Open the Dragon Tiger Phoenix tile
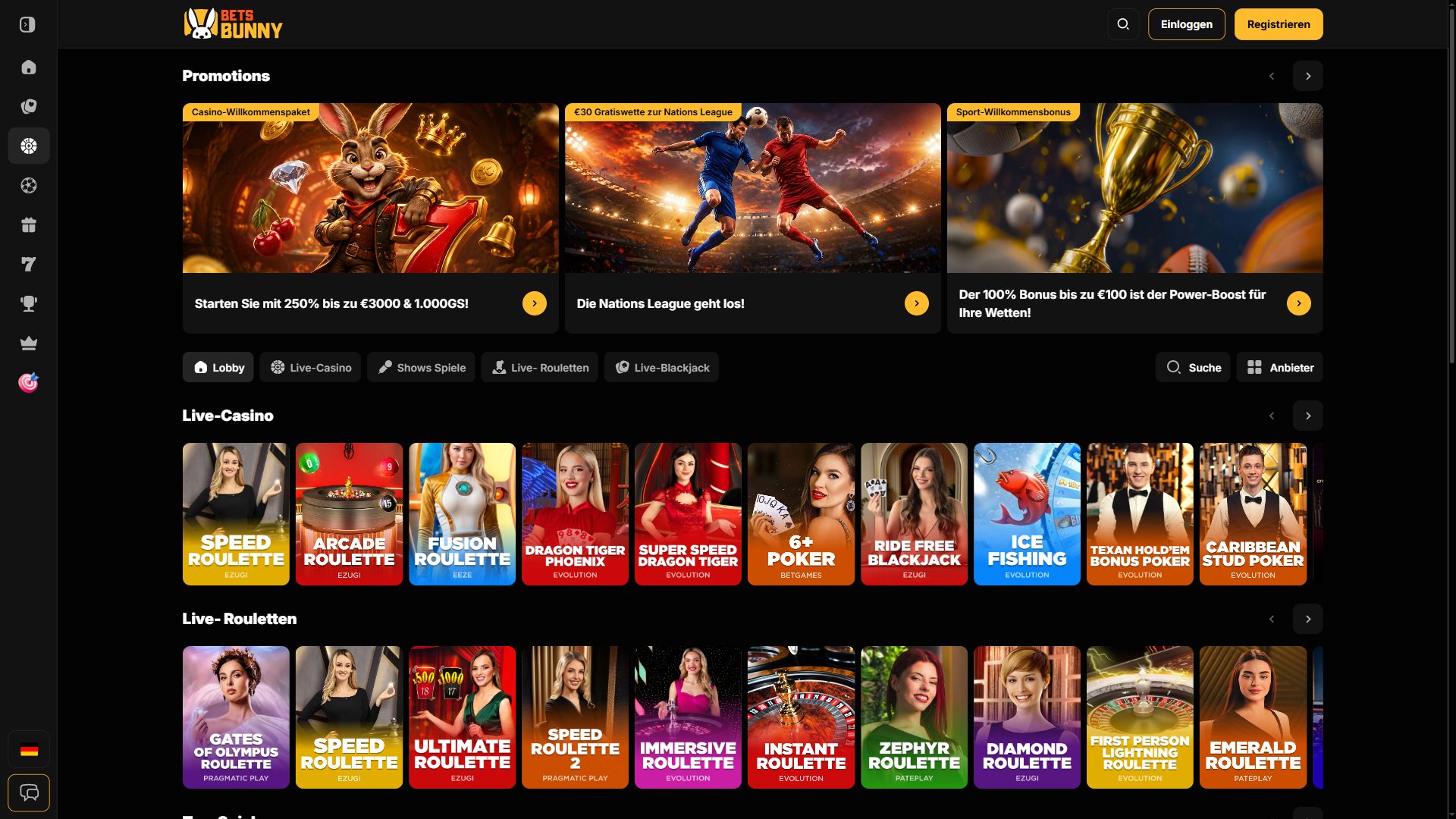 [575, 514]
